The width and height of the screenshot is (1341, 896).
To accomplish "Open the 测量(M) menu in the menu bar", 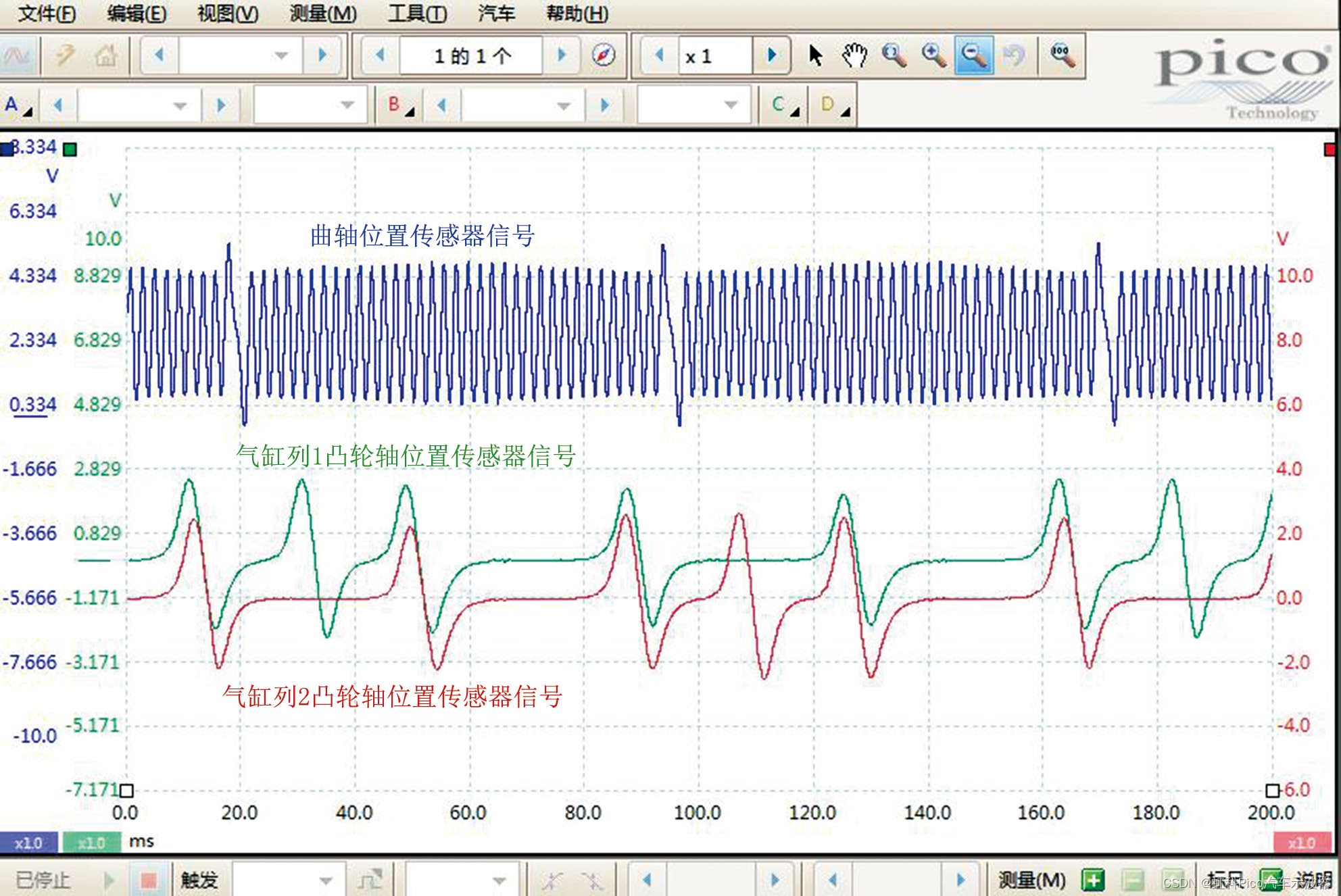I will [x=322, y=13].
